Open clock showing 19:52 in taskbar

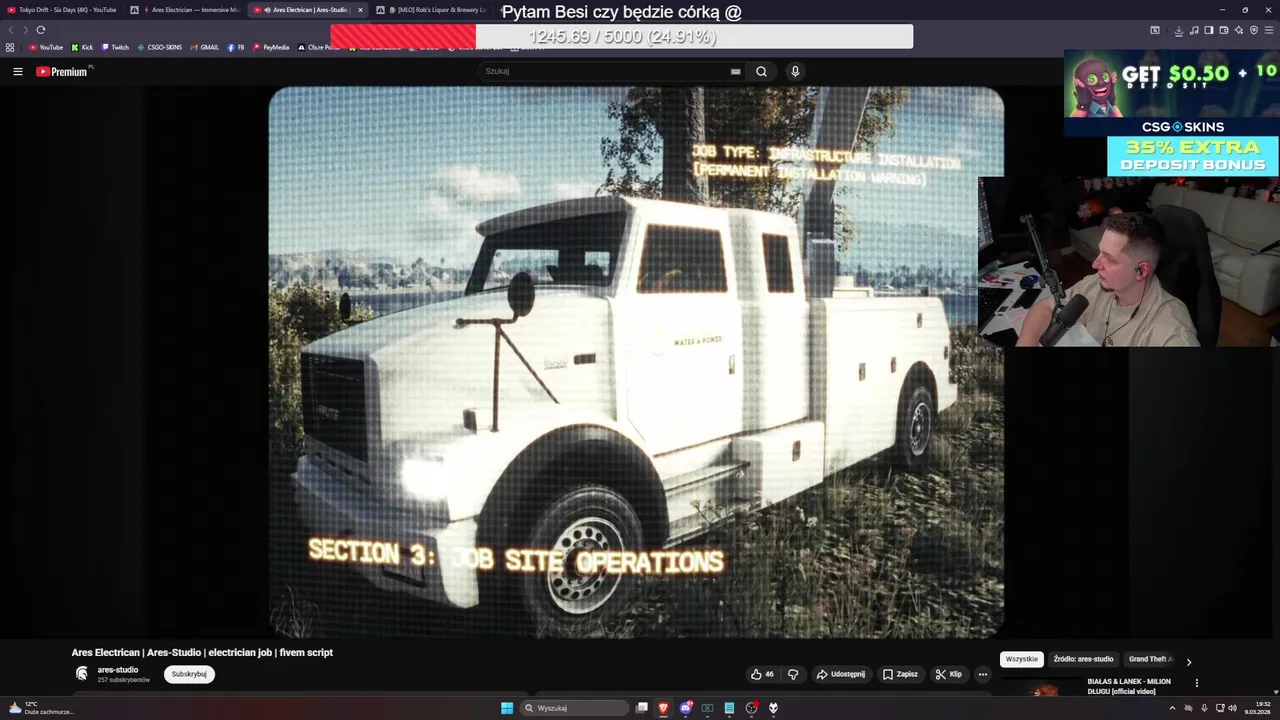coord(1257,708)
